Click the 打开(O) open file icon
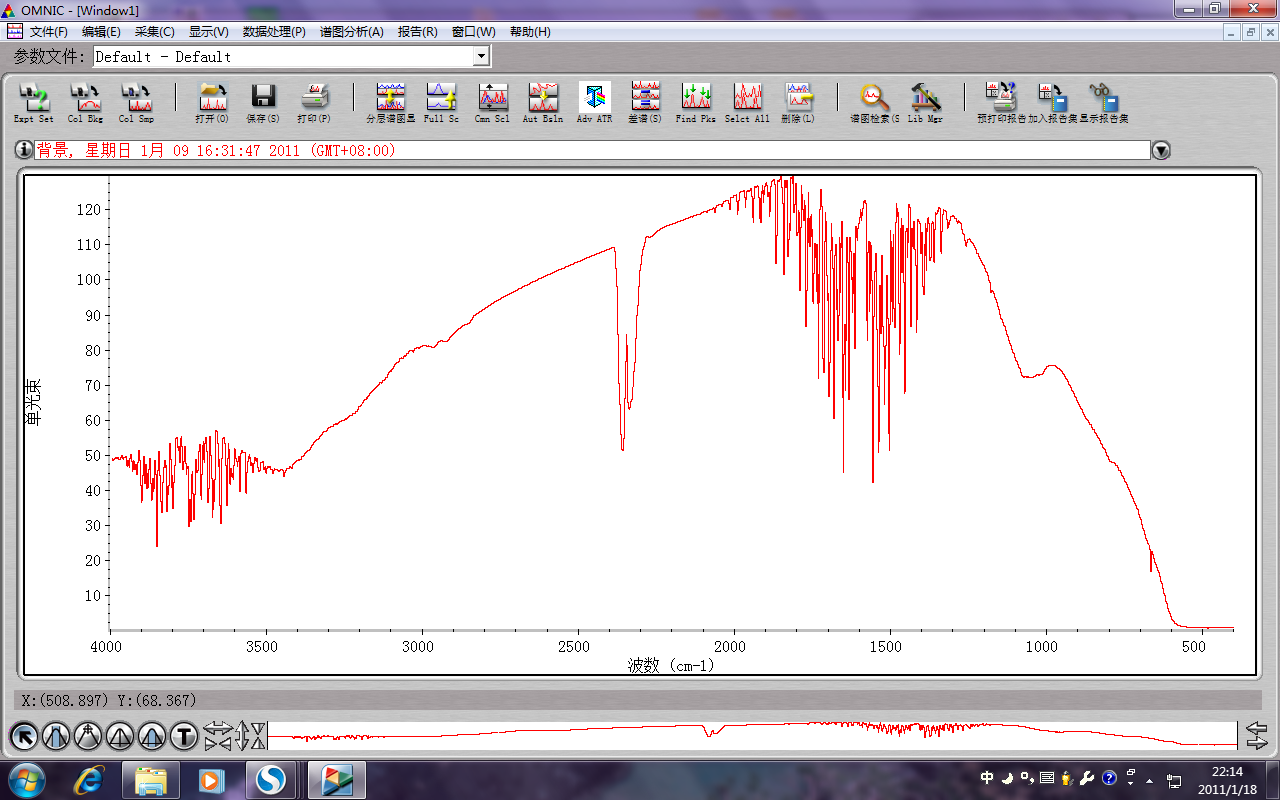 coord(212,103)
